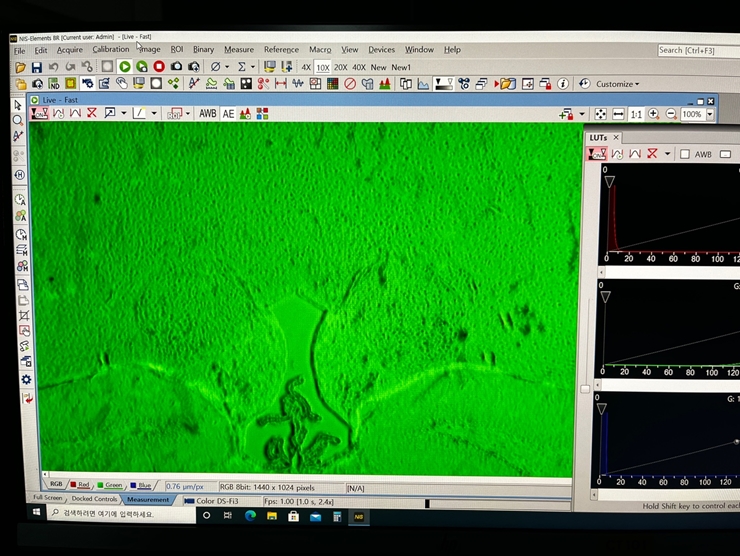Click the Save disk icon in toolbar
This screenshot has height=556, width=740.
click(37, 67)
